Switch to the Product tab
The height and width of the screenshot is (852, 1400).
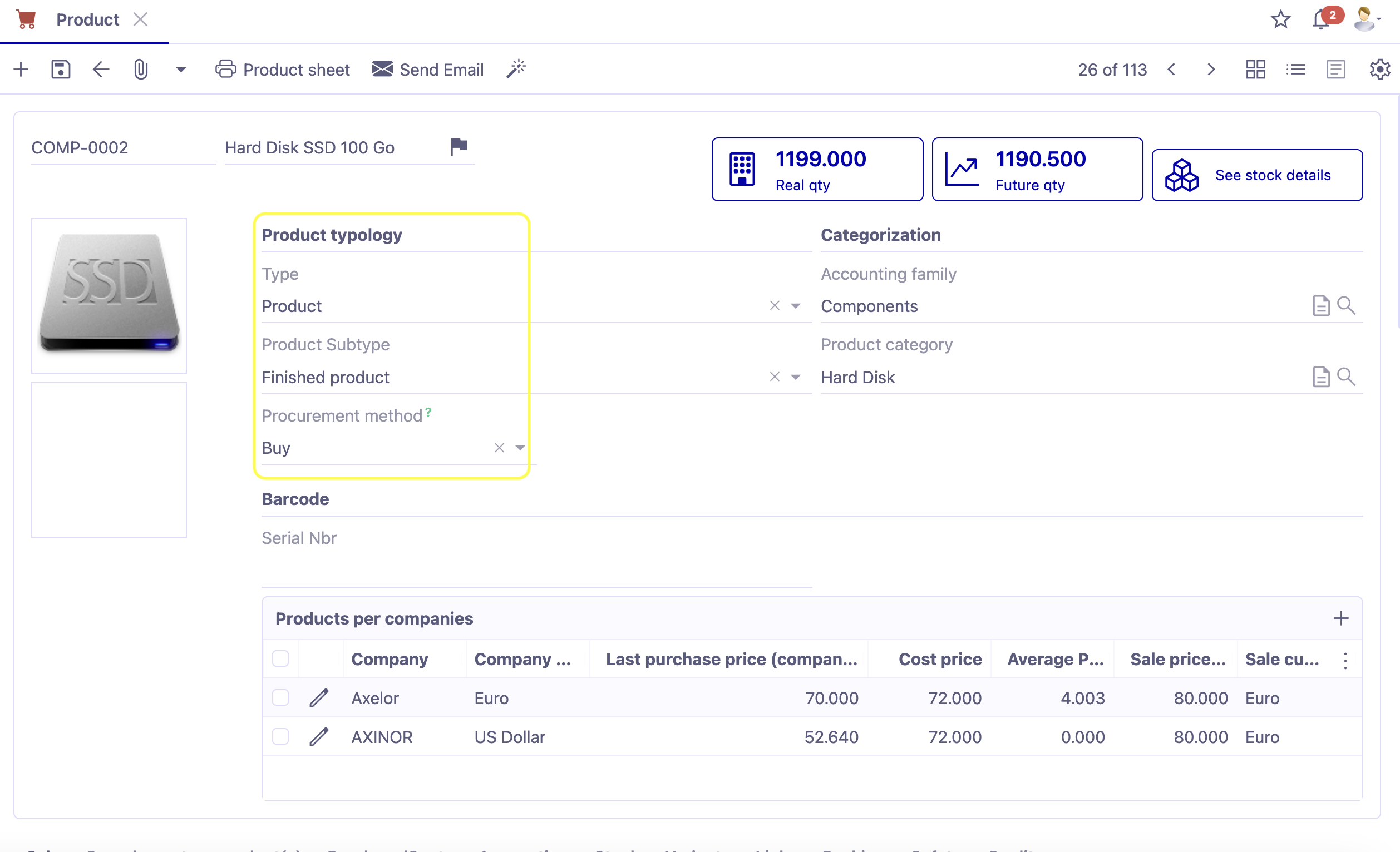[x=87, y=19]
